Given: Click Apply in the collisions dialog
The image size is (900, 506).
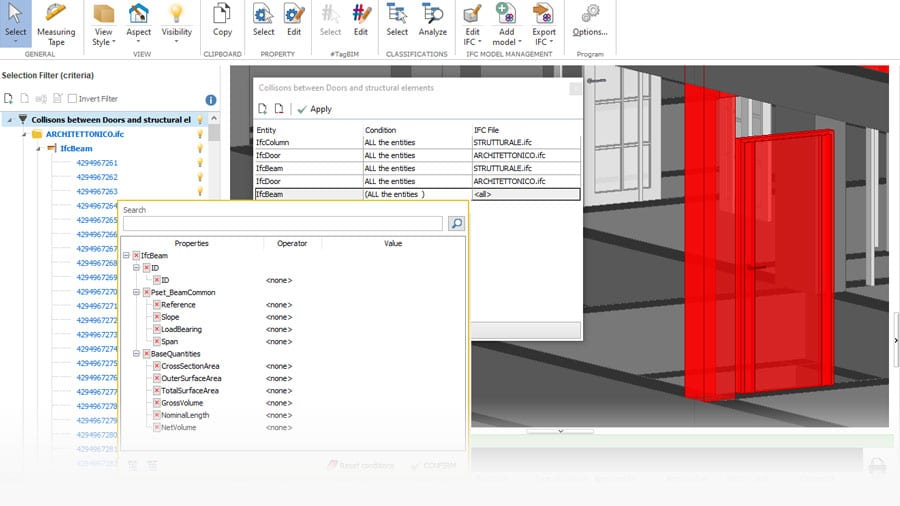Looking at the screenshot, I should [315, 109].
